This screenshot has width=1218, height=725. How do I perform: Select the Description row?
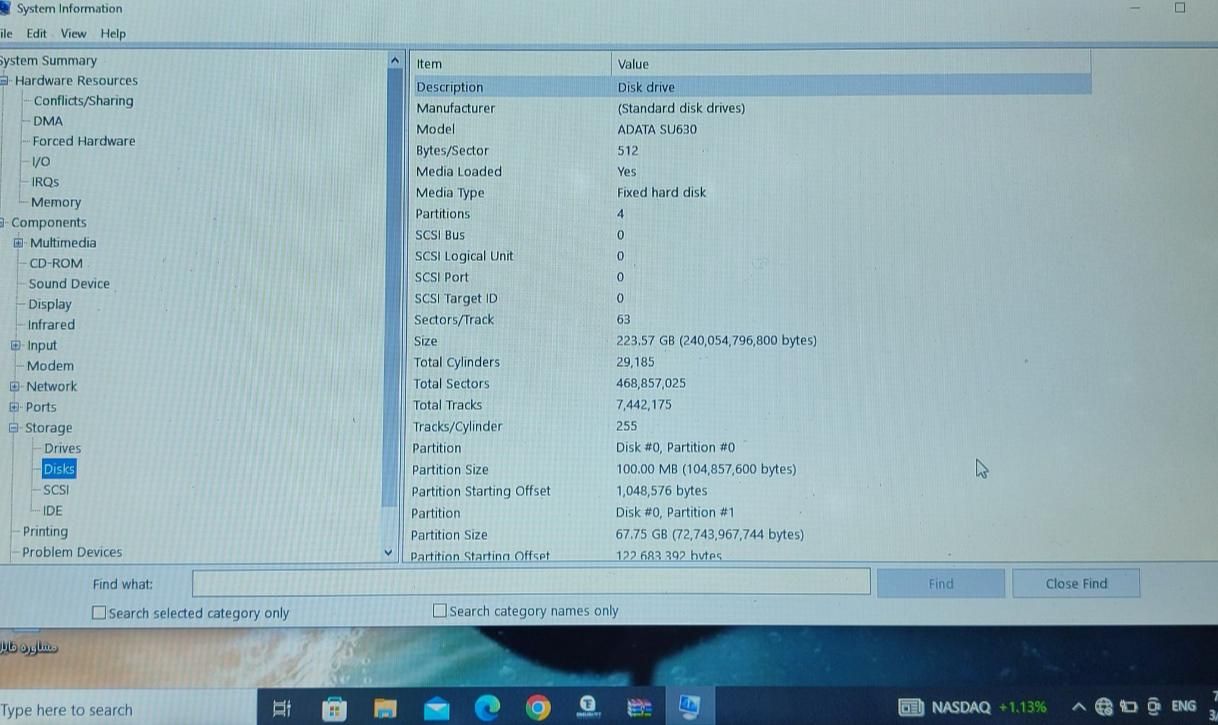[751, 87]
